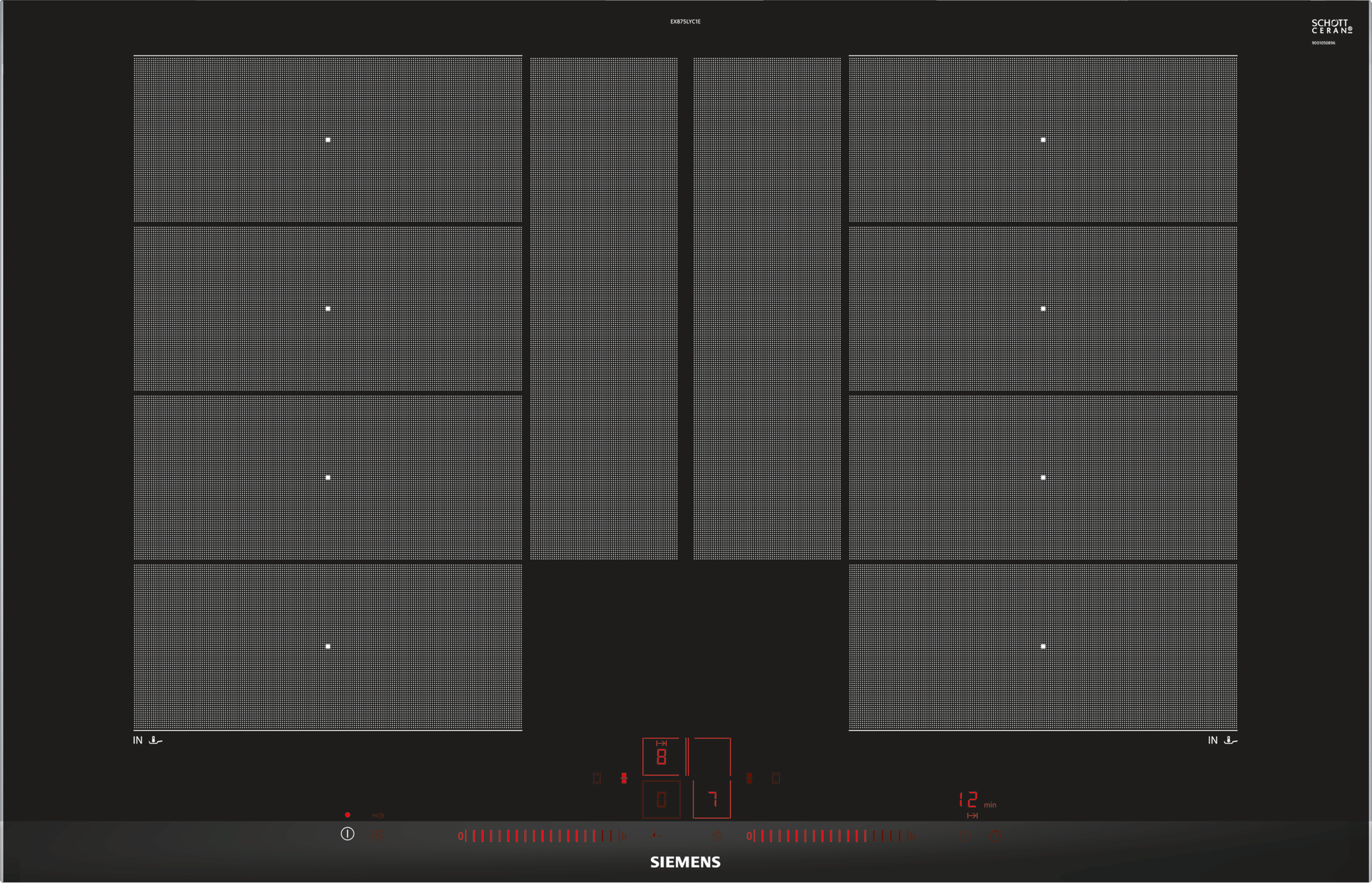Select the zone displaying level 7

click(x=712, y=799)
